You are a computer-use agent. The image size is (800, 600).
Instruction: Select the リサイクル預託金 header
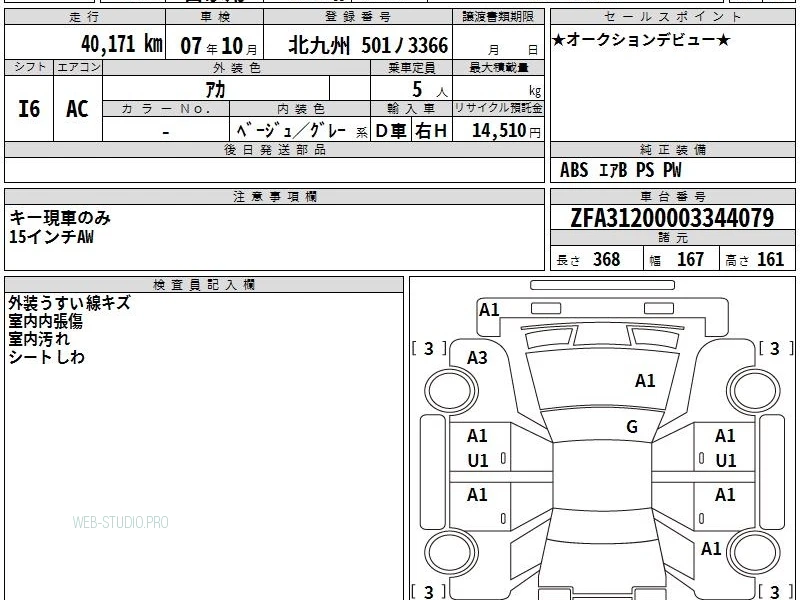pyautogui.click(x=498, y=108)
